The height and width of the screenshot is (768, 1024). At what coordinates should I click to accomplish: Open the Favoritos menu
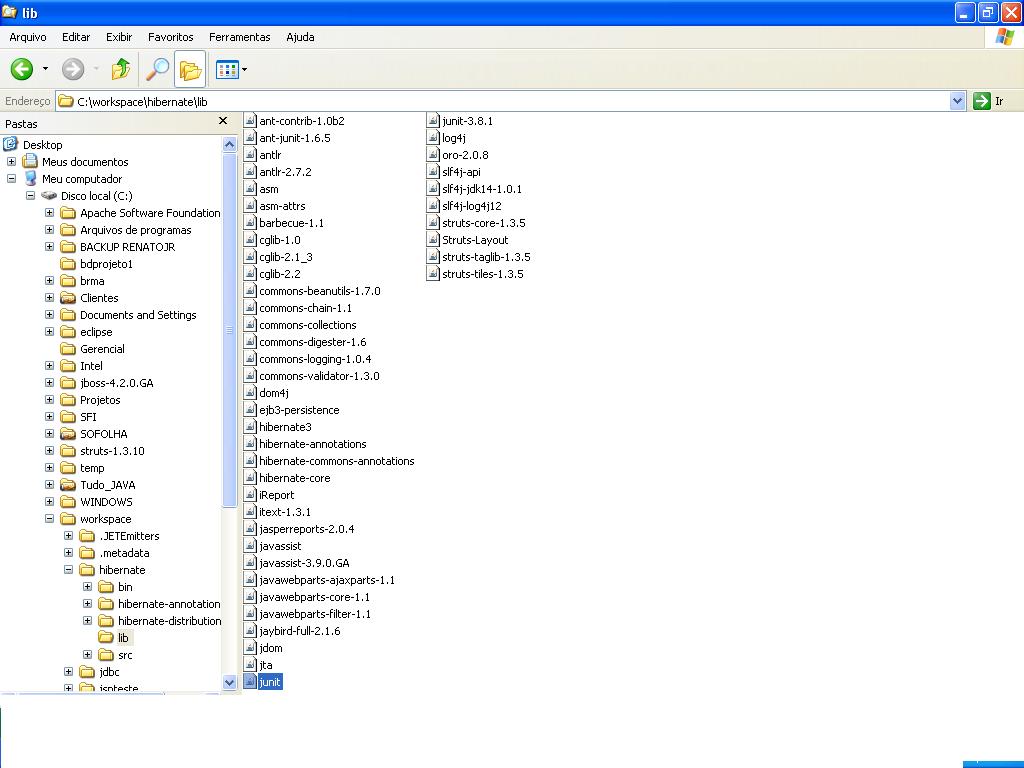tap(170, 37)
